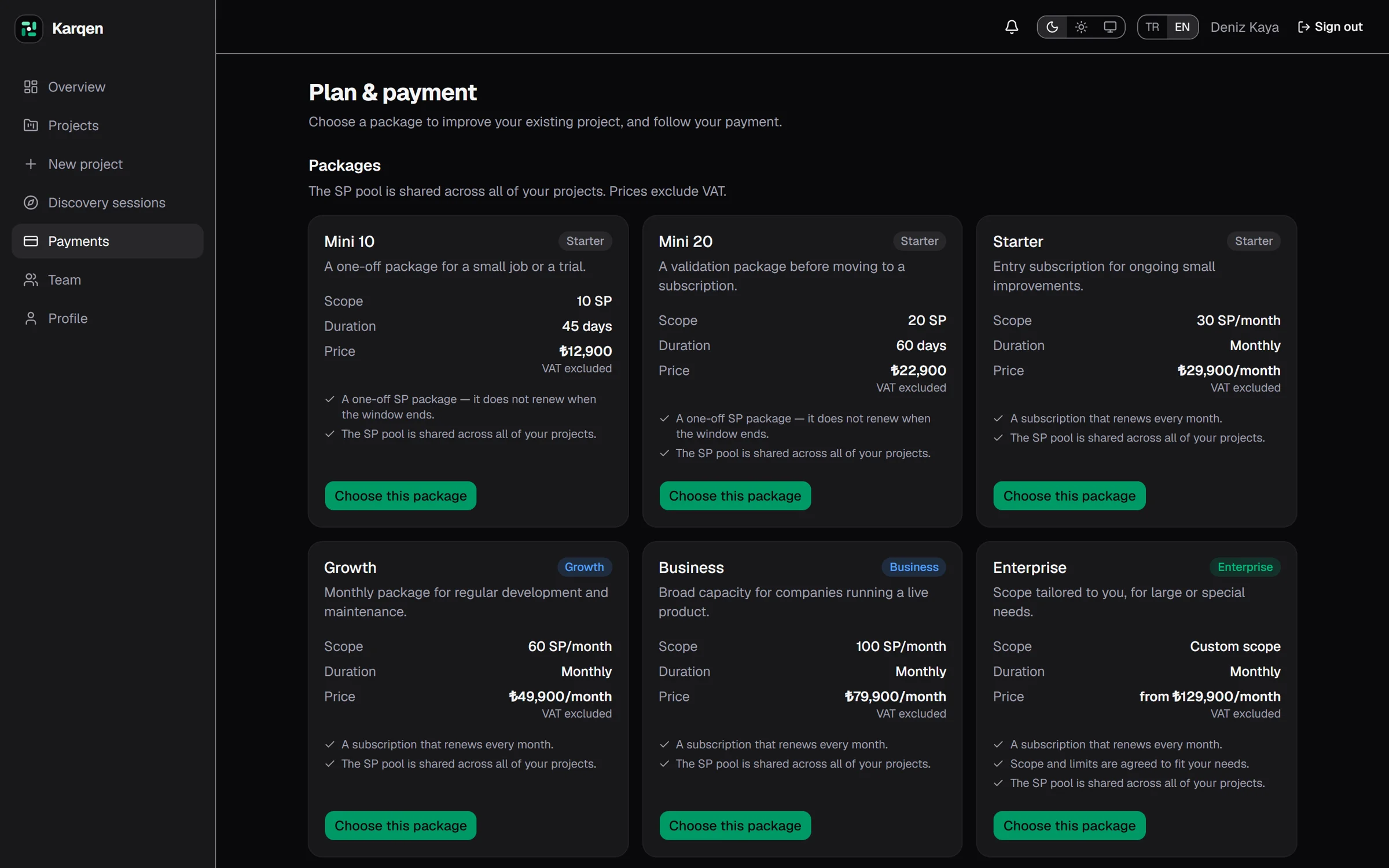Choose the Mini 10 package

[400, 496]
